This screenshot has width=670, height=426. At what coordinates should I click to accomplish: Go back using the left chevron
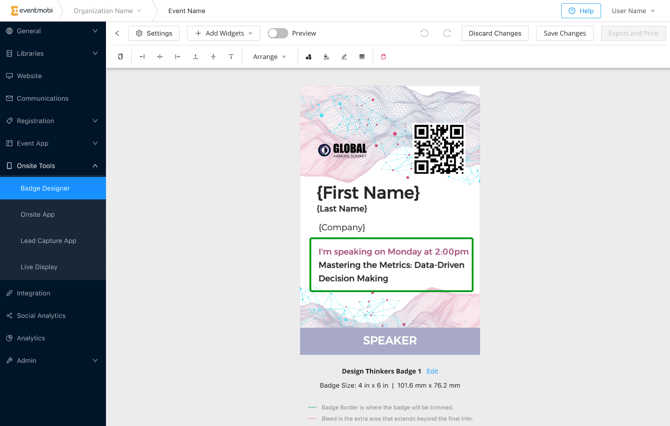[117, 33]
